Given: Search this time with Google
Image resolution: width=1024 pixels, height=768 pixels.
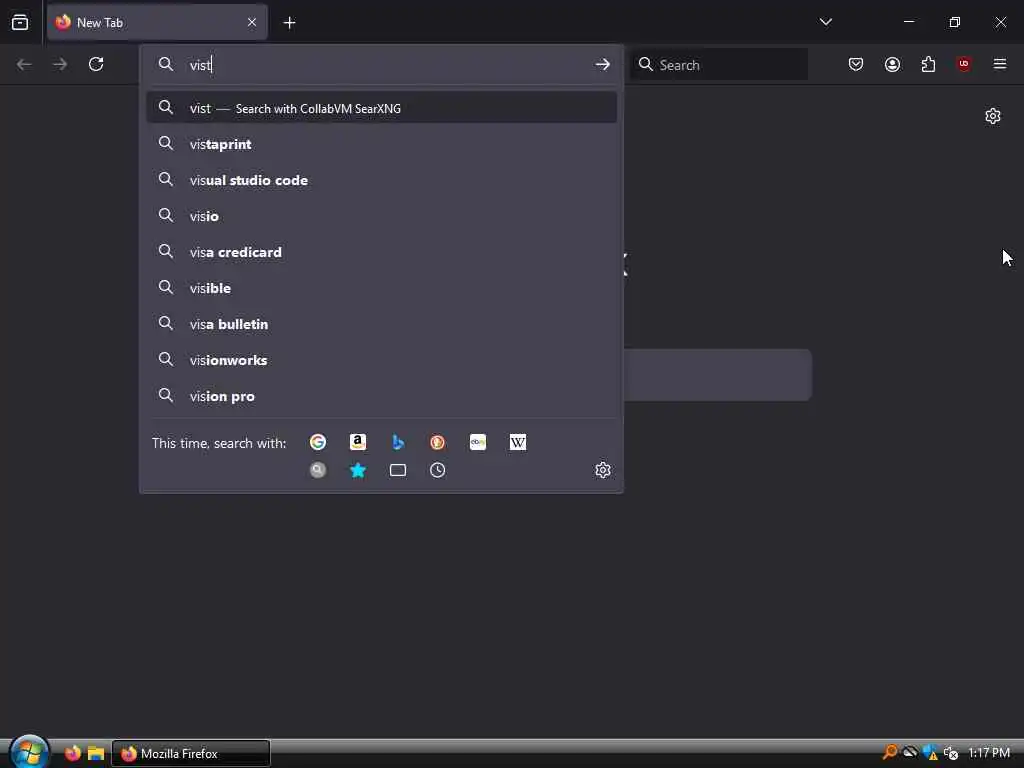Looking at the screenshot, I should (318, 442).
